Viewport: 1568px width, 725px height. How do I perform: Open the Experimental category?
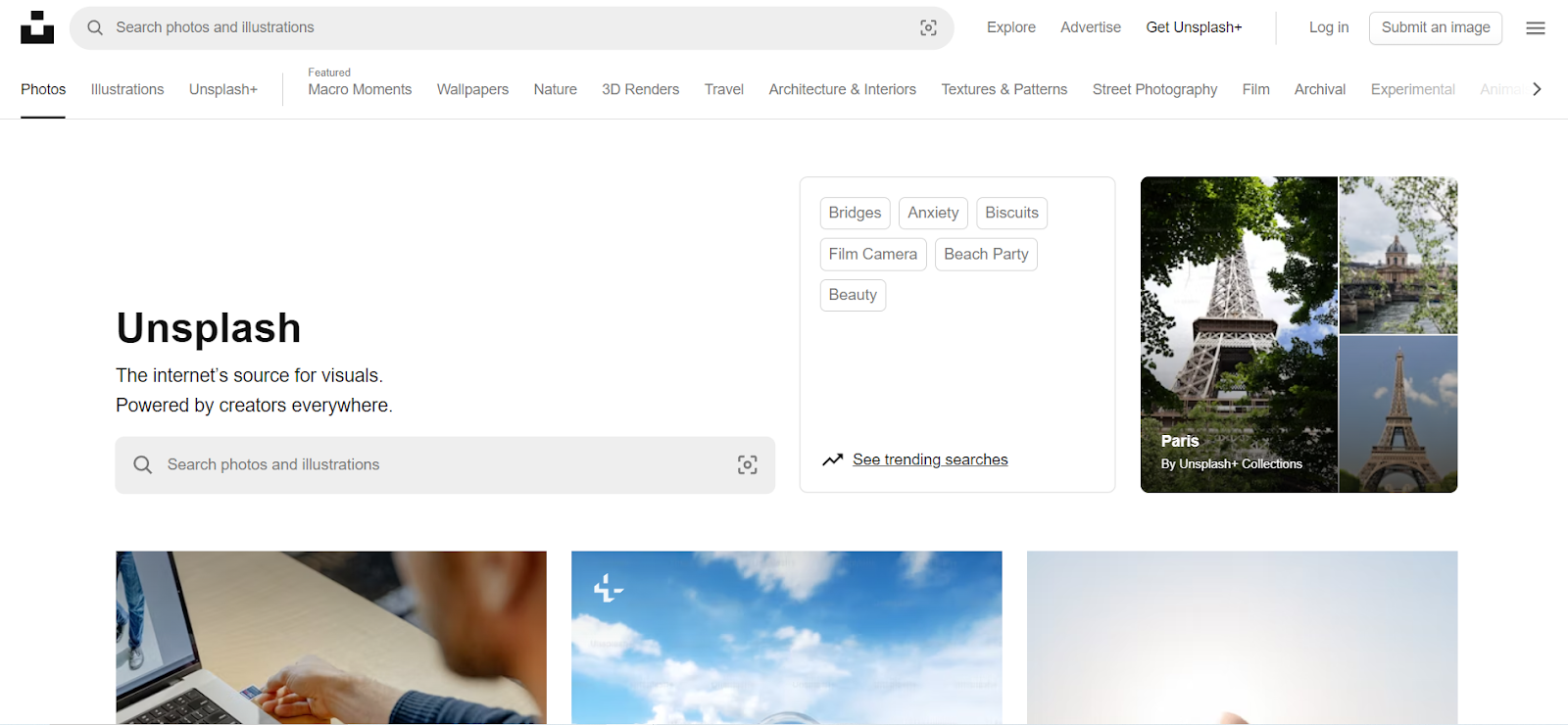click(x=1412, y=89)
